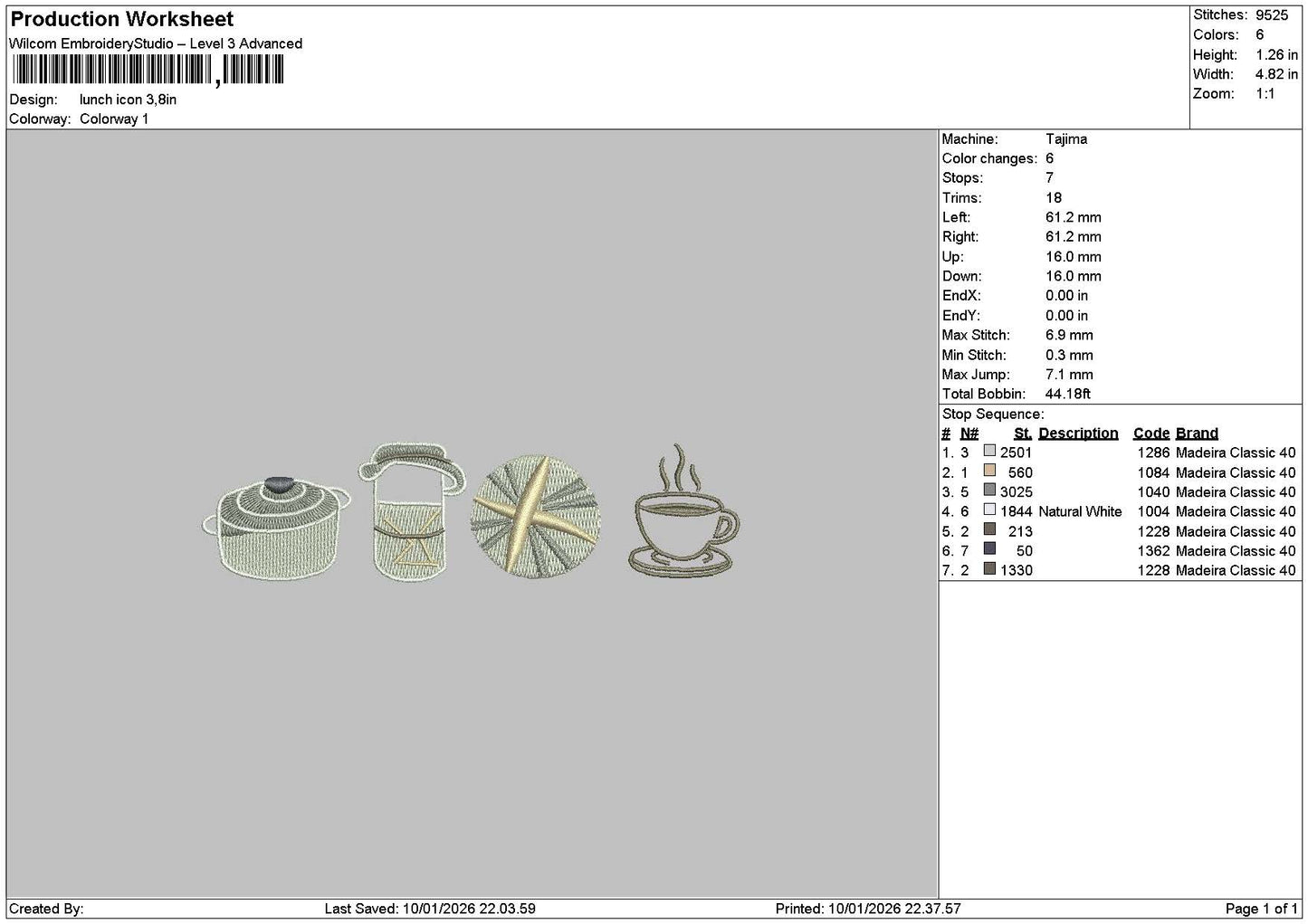Image resolution: width=1308 pixels, height=924 pixels.
Task: Click the 'Description' column header
Action: (x=1078, y=433)
